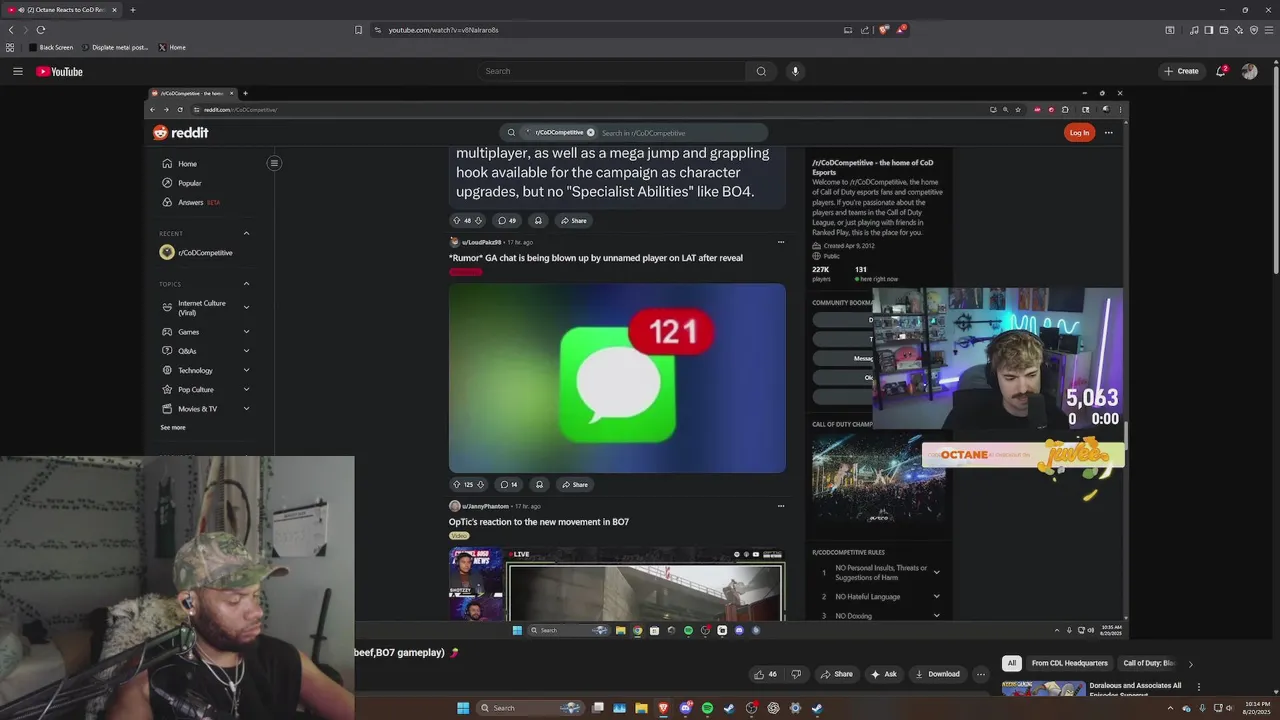1280x720 pixels.
Task: Start YouTube voice search with microphone
Action: (795, 71)
